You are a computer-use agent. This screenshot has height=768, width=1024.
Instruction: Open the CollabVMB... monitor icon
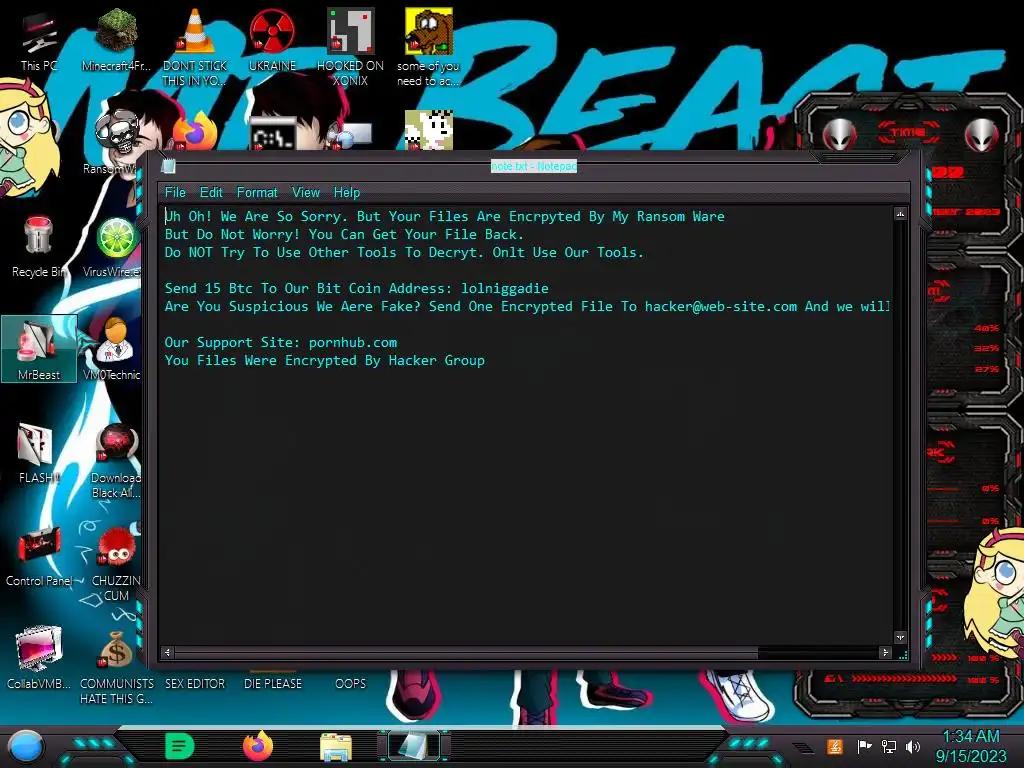tap(38, 658)
